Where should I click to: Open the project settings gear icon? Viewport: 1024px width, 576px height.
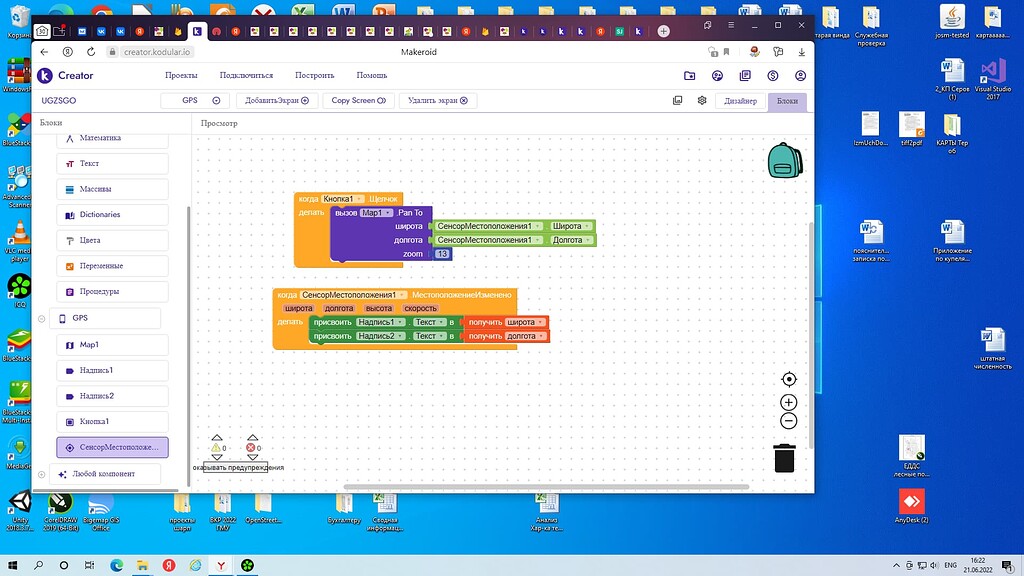point(702,101)
